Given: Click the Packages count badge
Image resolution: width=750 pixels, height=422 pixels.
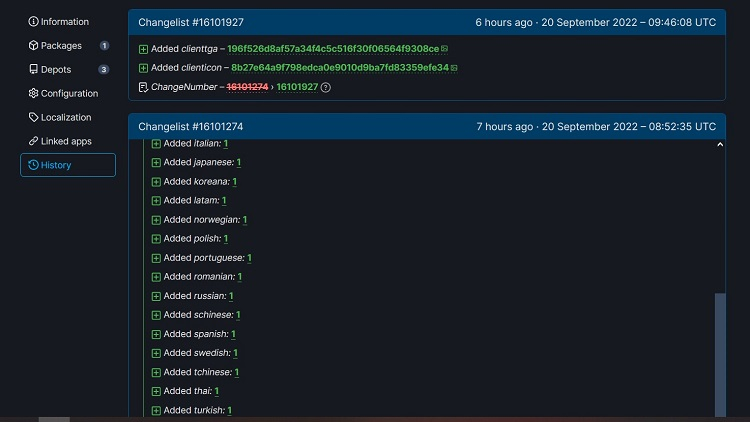Looking at the screenshot, I should point(104,45).
